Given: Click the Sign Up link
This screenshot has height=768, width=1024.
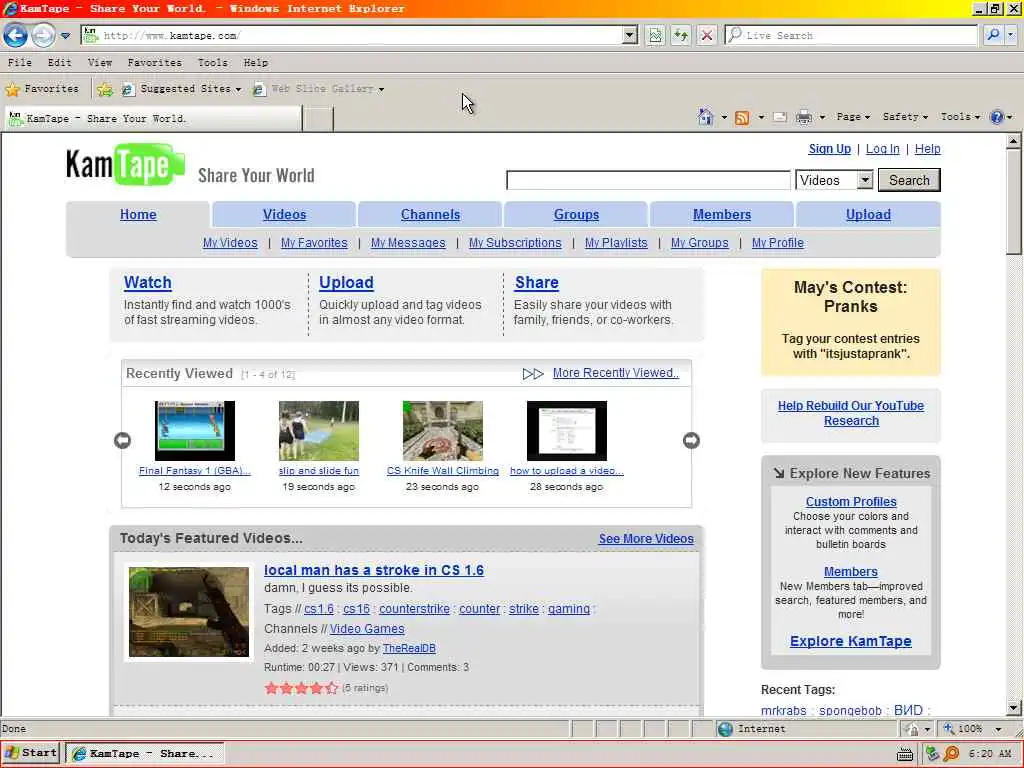Looking at the screenshot, I should pyautogui.click(x=829, y=149).
